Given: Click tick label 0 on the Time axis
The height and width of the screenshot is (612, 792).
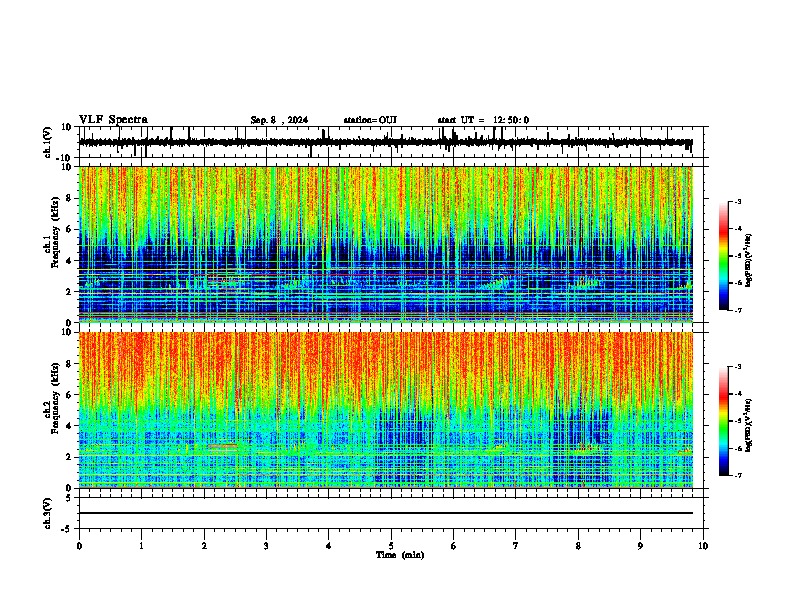Looking at the screenshot, I should (x=79, y=546).
